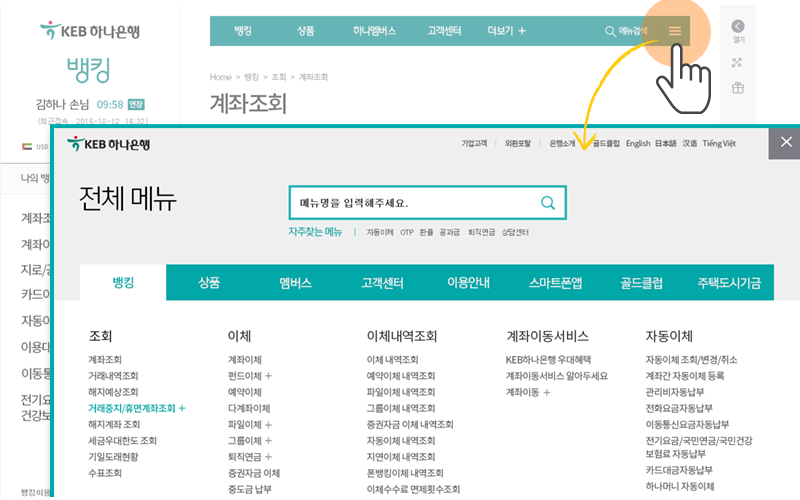Viewport: 800px width, 500px height.
Task: Click 공과금 frequent menu shortcut
Action: click(x=449, y=232)
